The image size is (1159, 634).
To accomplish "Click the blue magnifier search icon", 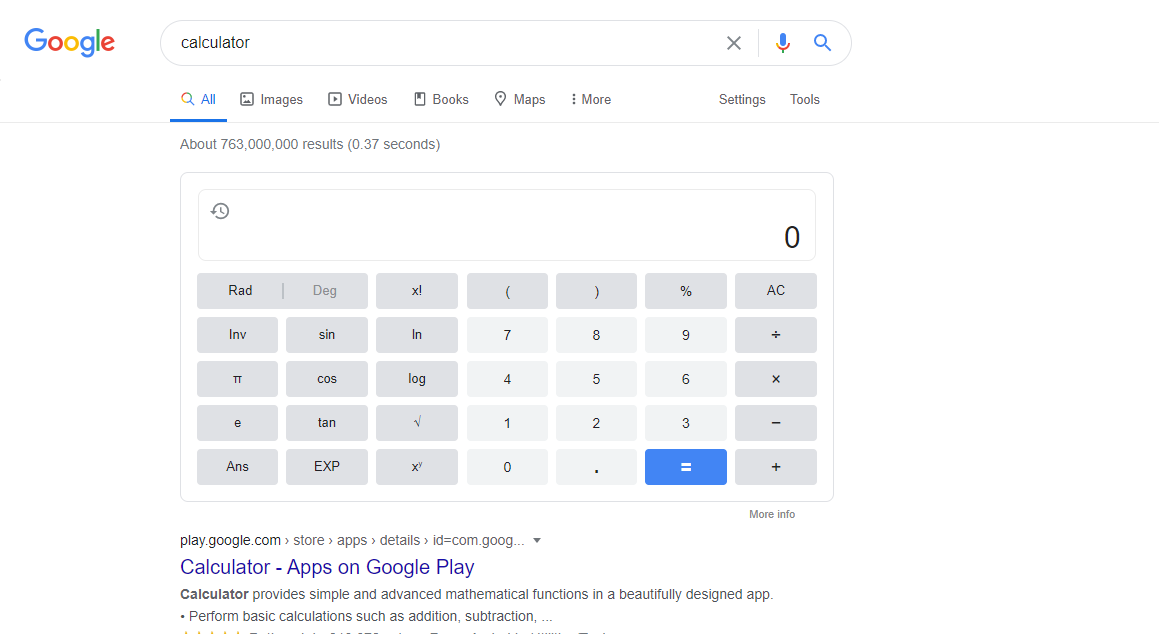I will click(822, 43).
